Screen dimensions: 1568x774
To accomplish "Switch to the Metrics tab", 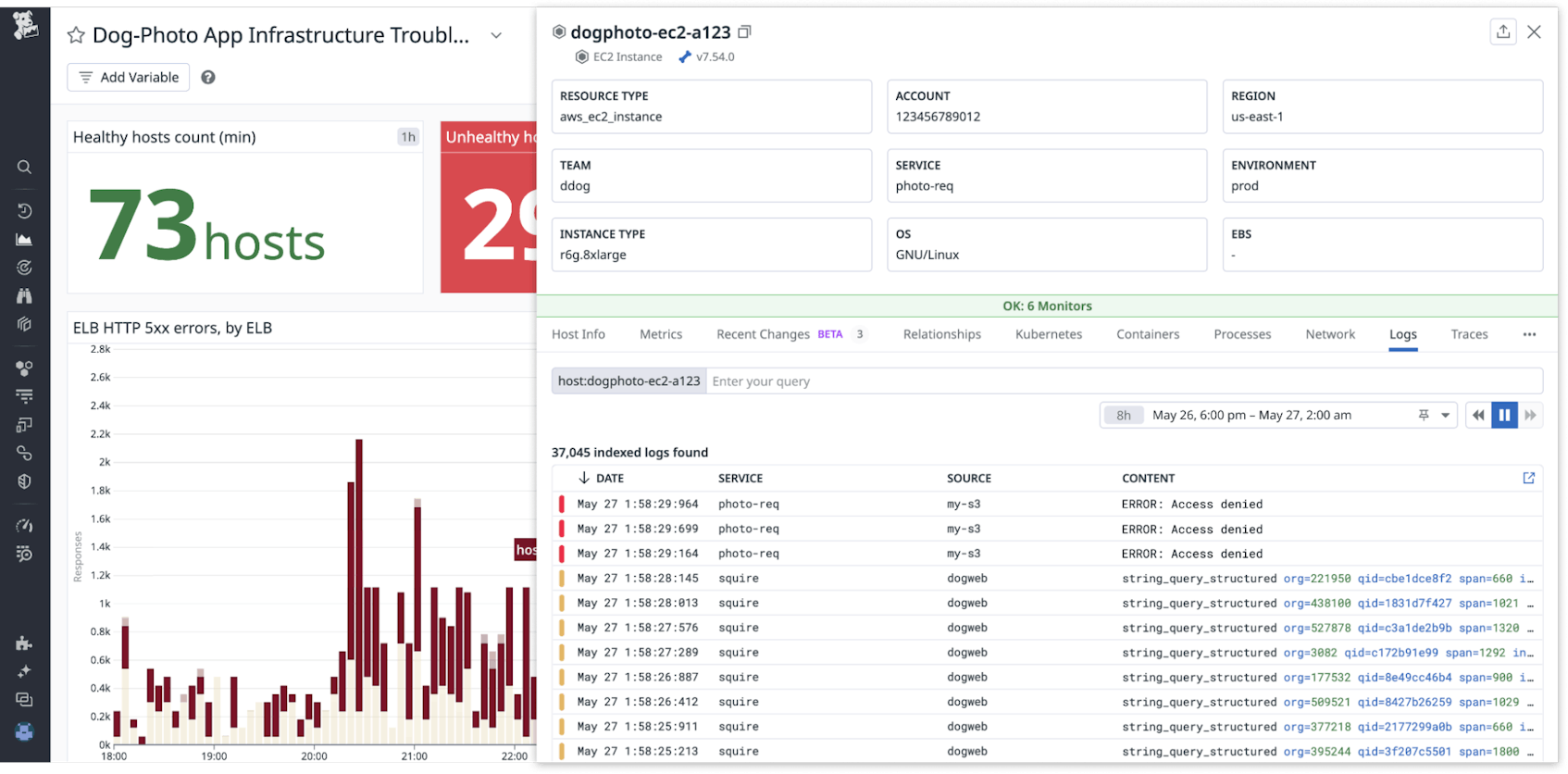I will (x=660, y=335).
